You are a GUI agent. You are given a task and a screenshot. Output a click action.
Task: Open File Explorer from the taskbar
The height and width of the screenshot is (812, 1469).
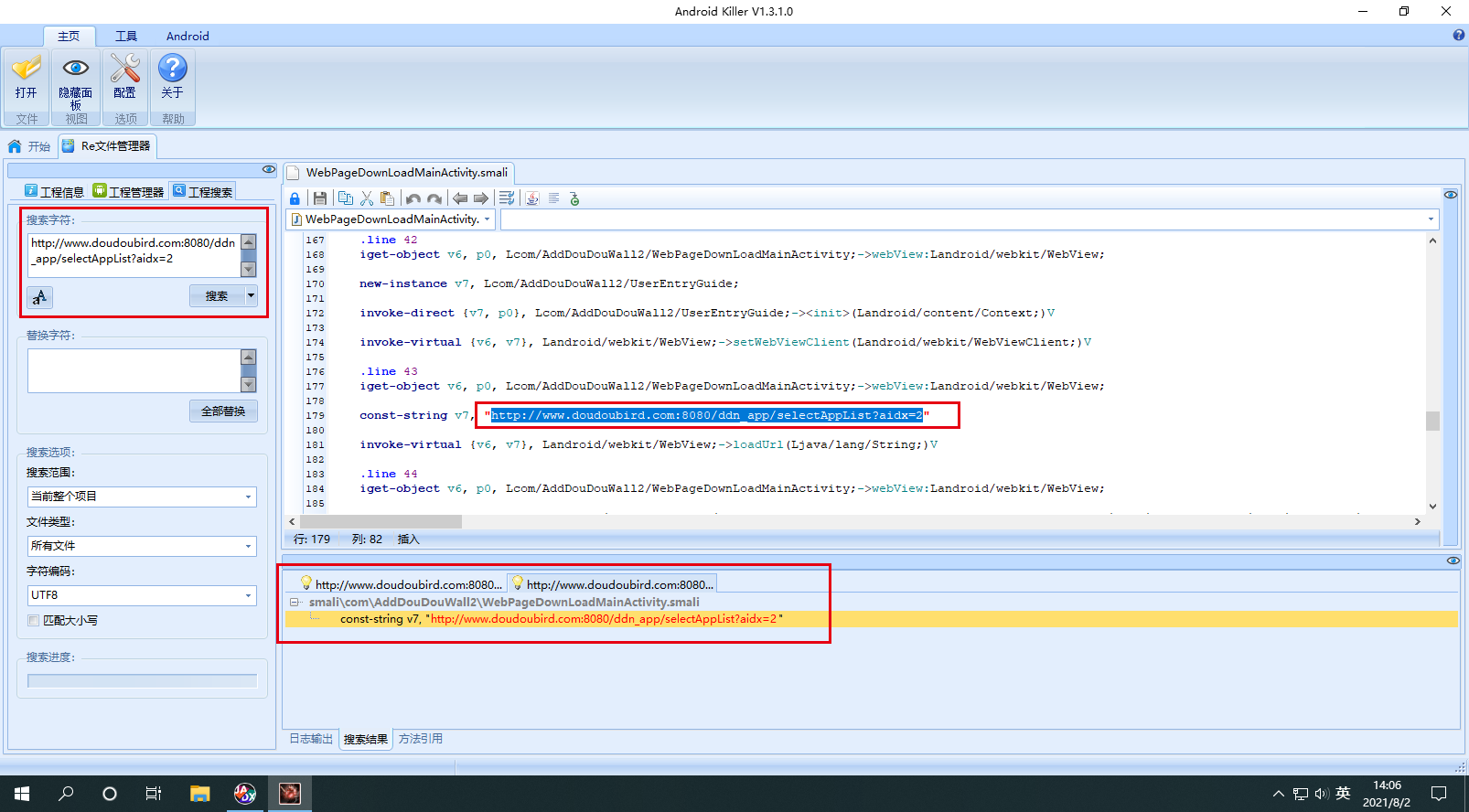click(200, 794)
